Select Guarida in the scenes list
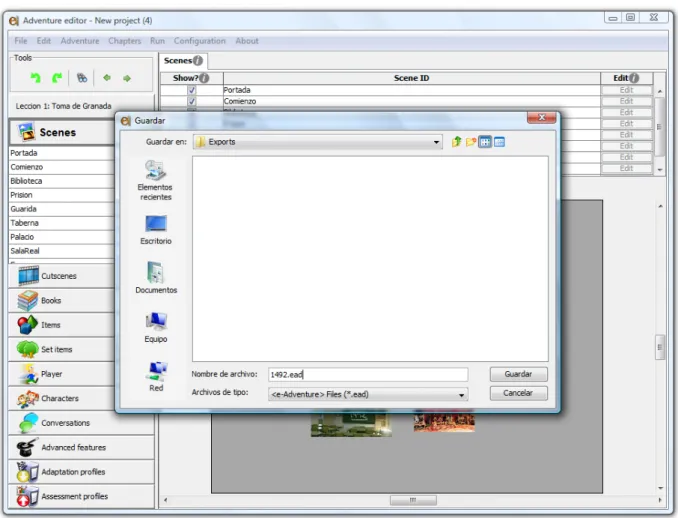The height and width of the screenshot is (518, 678). (61, 209)
